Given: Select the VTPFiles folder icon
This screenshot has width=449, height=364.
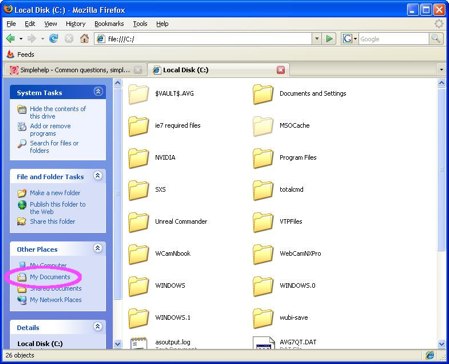Looking at the screenshot, I should click(x=263, y=222).
